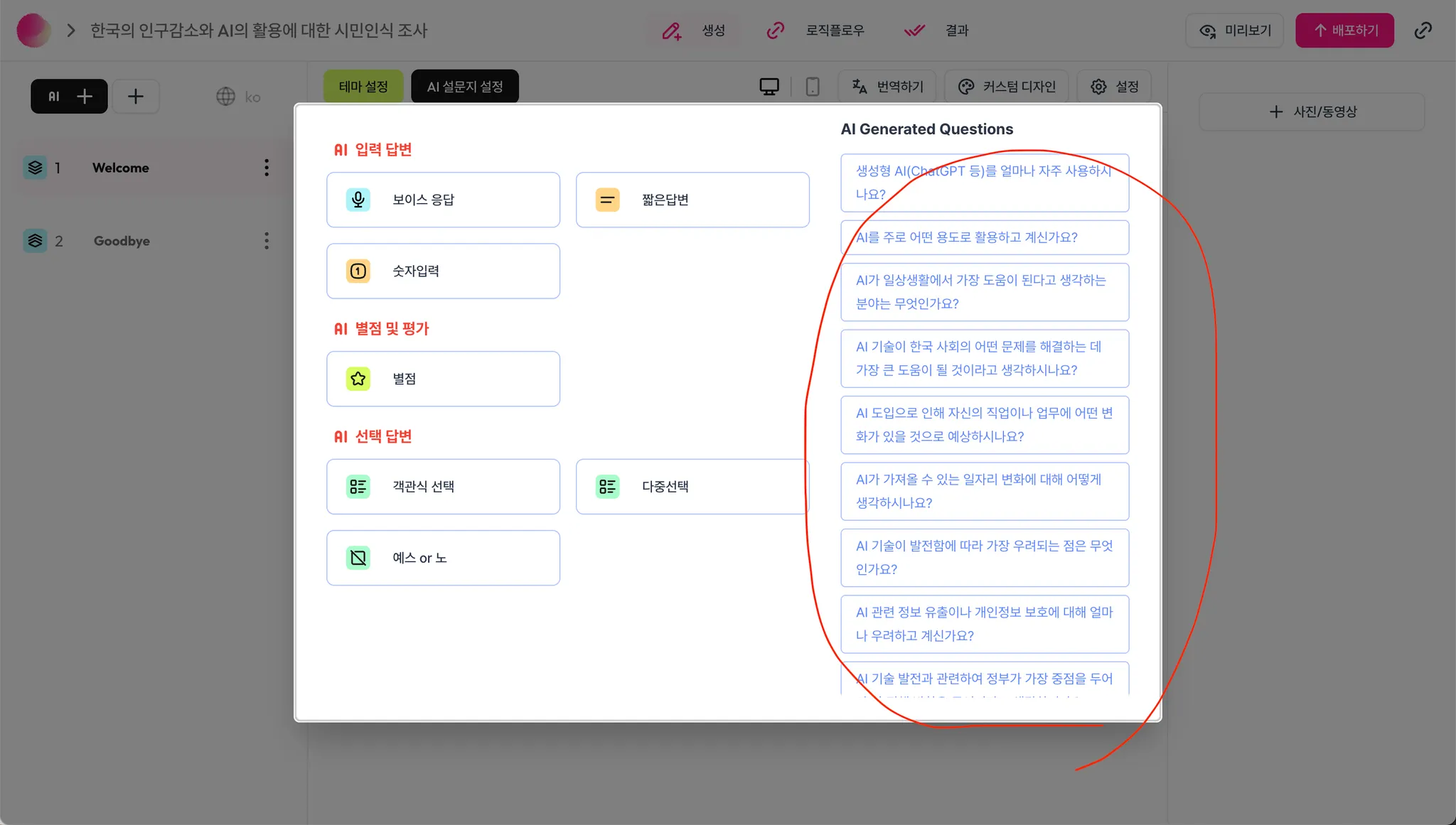
Task: Click the share link icon in the top right
Action: point(1423,31)
